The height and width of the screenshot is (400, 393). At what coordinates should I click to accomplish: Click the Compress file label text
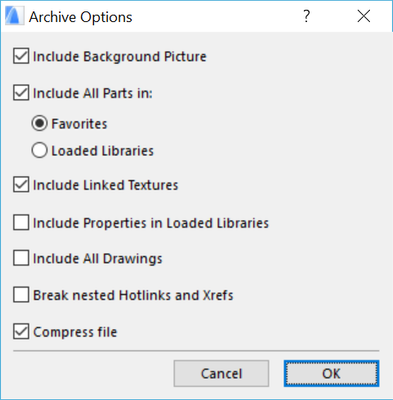click(x=75, y=332)
